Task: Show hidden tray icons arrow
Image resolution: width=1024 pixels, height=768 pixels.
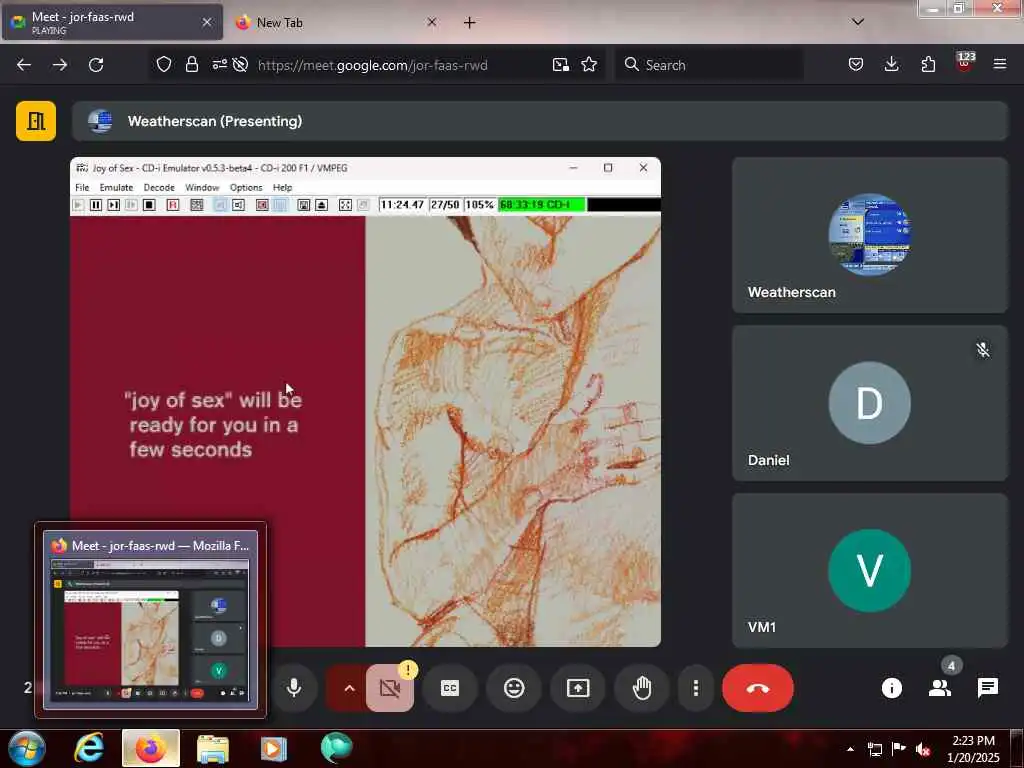Action: (x=850, y=749)
